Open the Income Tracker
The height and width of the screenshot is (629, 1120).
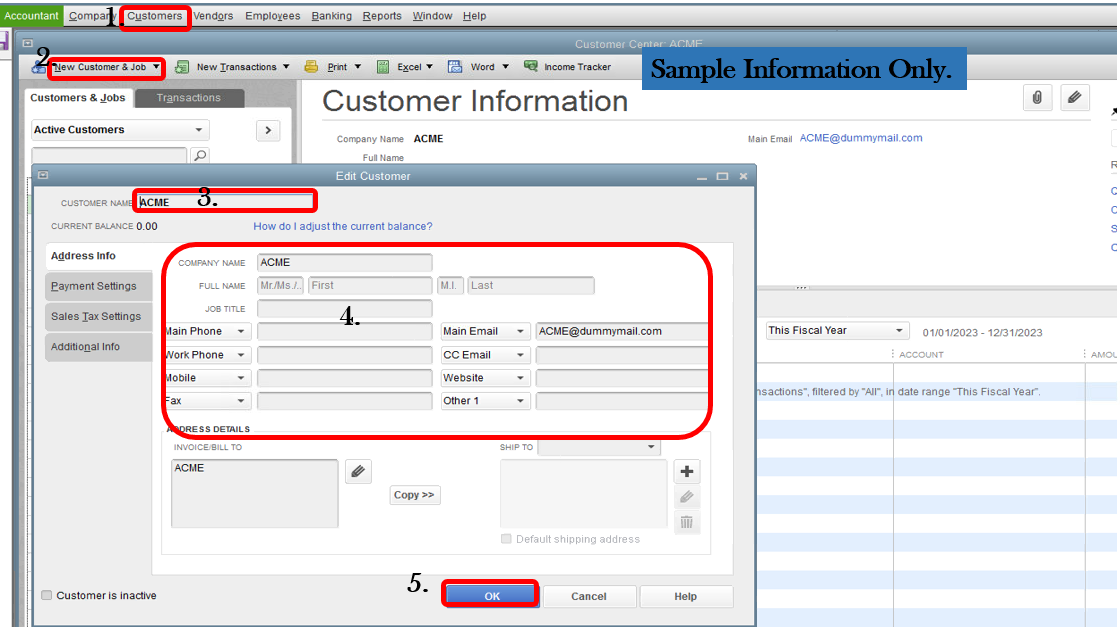tap(568, 67)
